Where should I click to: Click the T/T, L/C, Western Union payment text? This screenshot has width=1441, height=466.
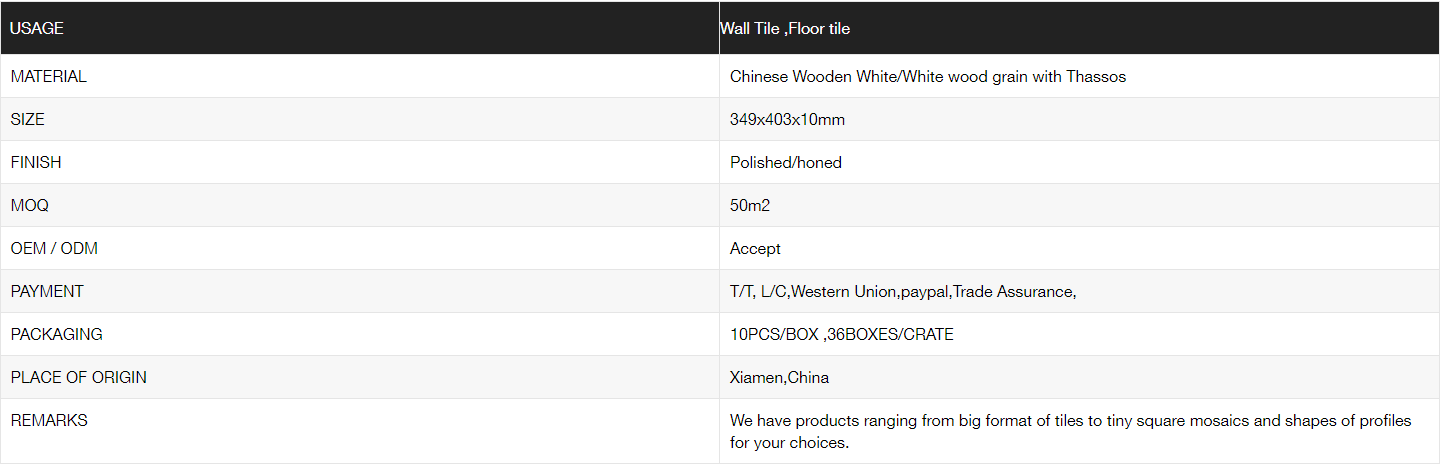click(x=902, y=292)
